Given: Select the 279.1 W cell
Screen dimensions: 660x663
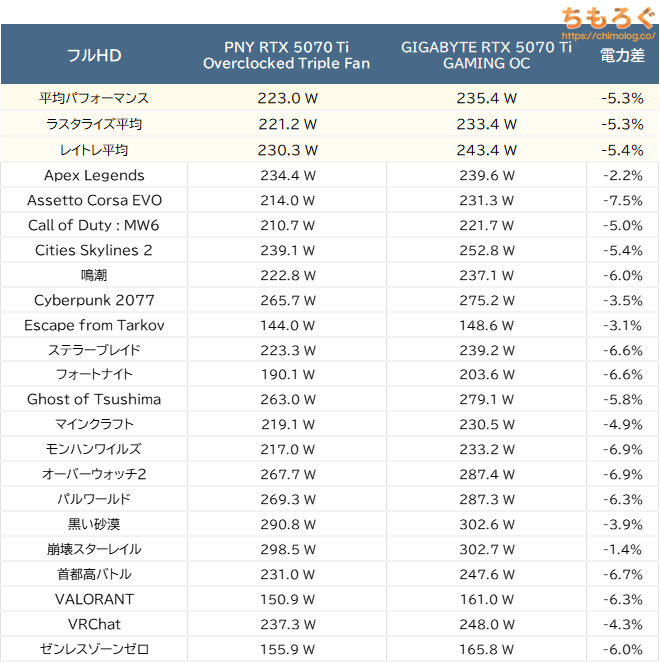Looking at the screenshot, I should pyautogui.click(x=486, y=399).
